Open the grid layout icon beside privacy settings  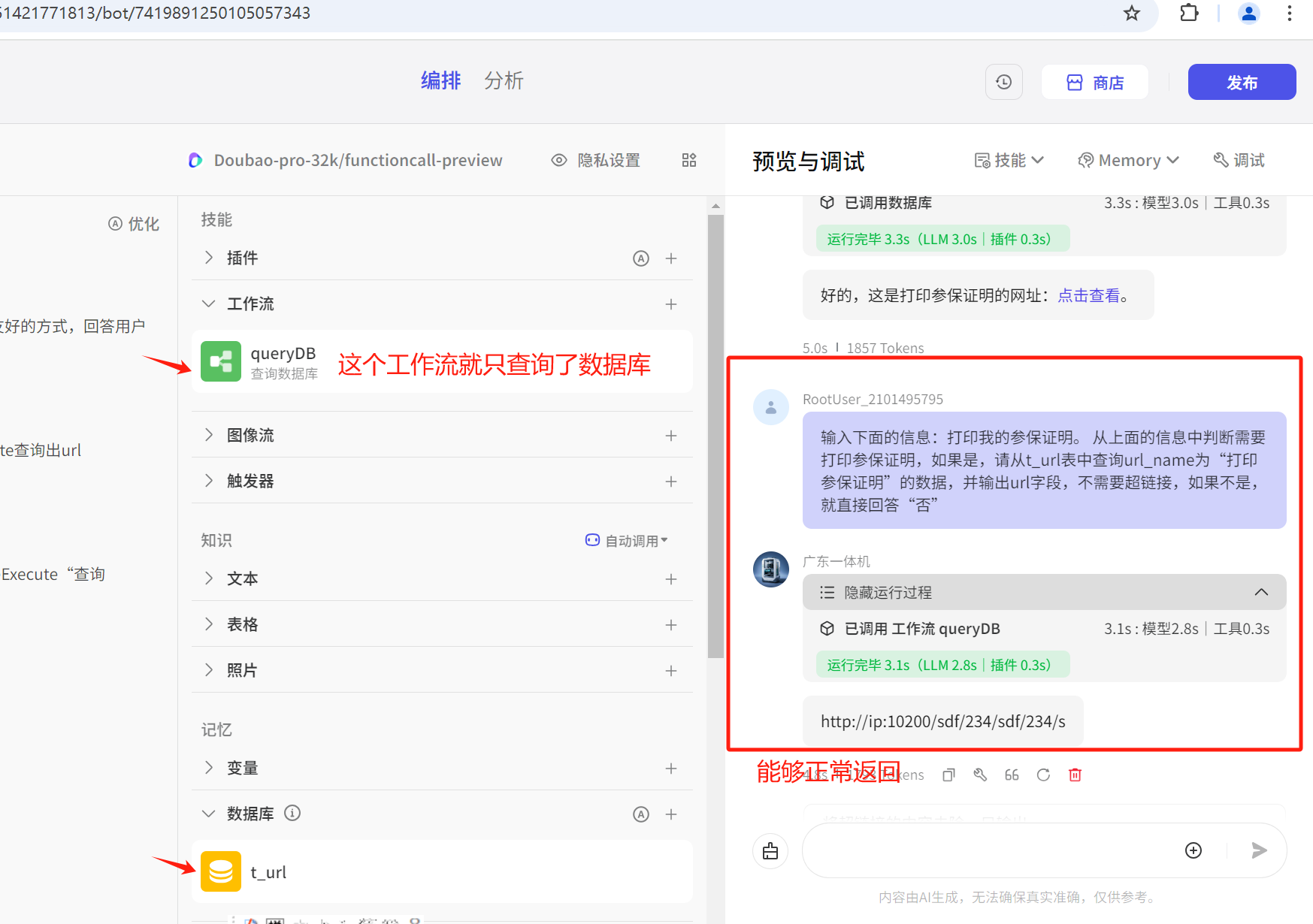pyautogui.click(x=688, y=160)
